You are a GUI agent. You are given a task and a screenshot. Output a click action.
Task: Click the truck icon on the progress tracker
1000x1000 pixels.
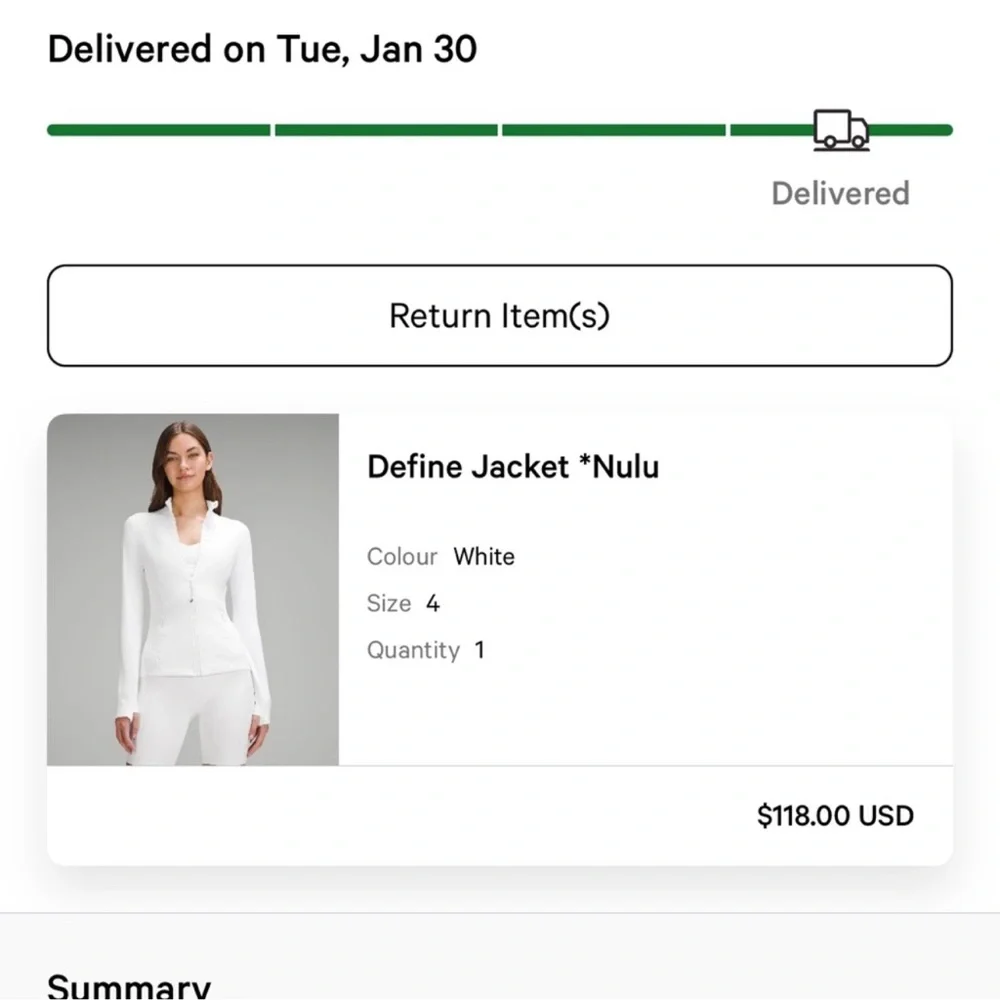click(x=840, y=128)
